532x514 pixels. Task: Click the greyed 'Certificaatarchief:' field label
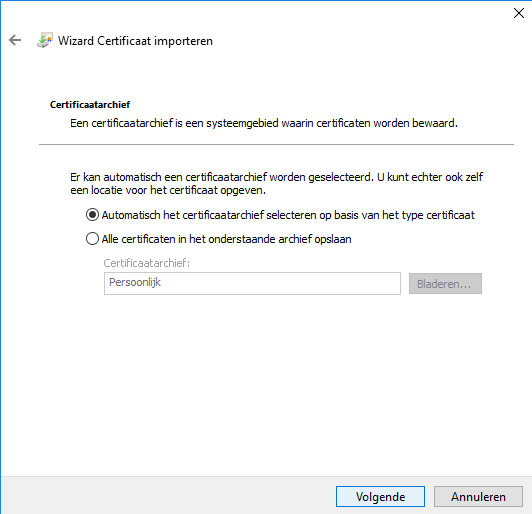[x=147, y=263]
